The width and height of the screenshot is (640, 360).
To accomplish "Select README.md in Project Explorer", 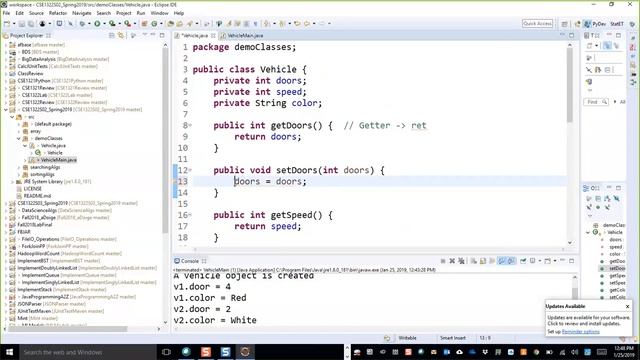I will coord(37,196).
